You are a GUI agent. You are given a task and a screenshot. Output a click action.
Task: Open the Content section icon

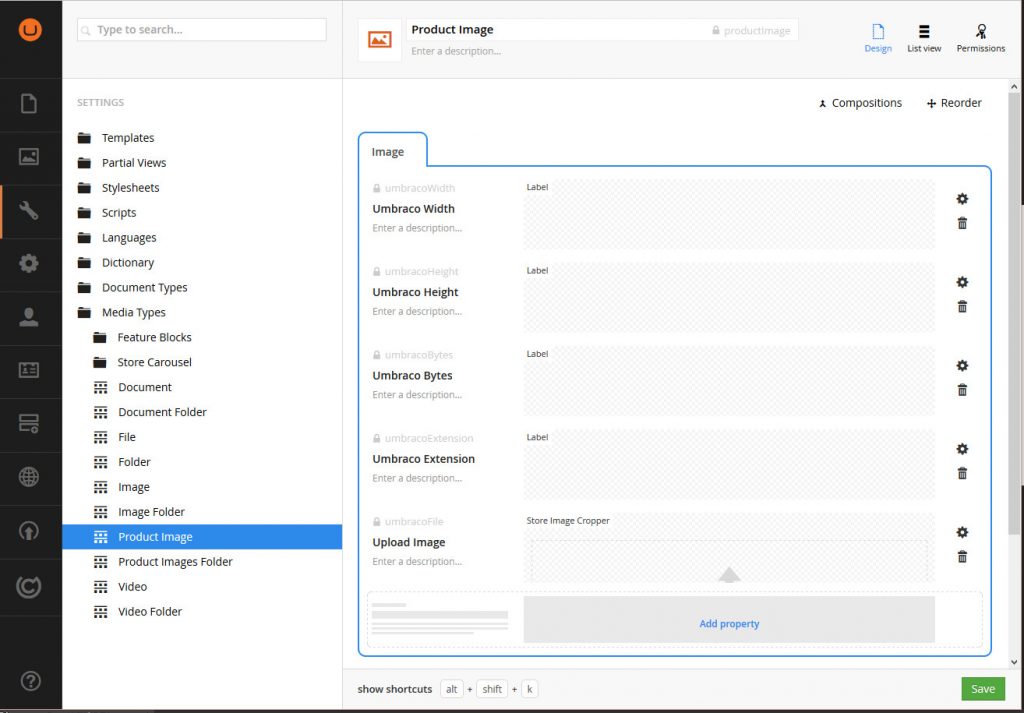coord(29,103)
